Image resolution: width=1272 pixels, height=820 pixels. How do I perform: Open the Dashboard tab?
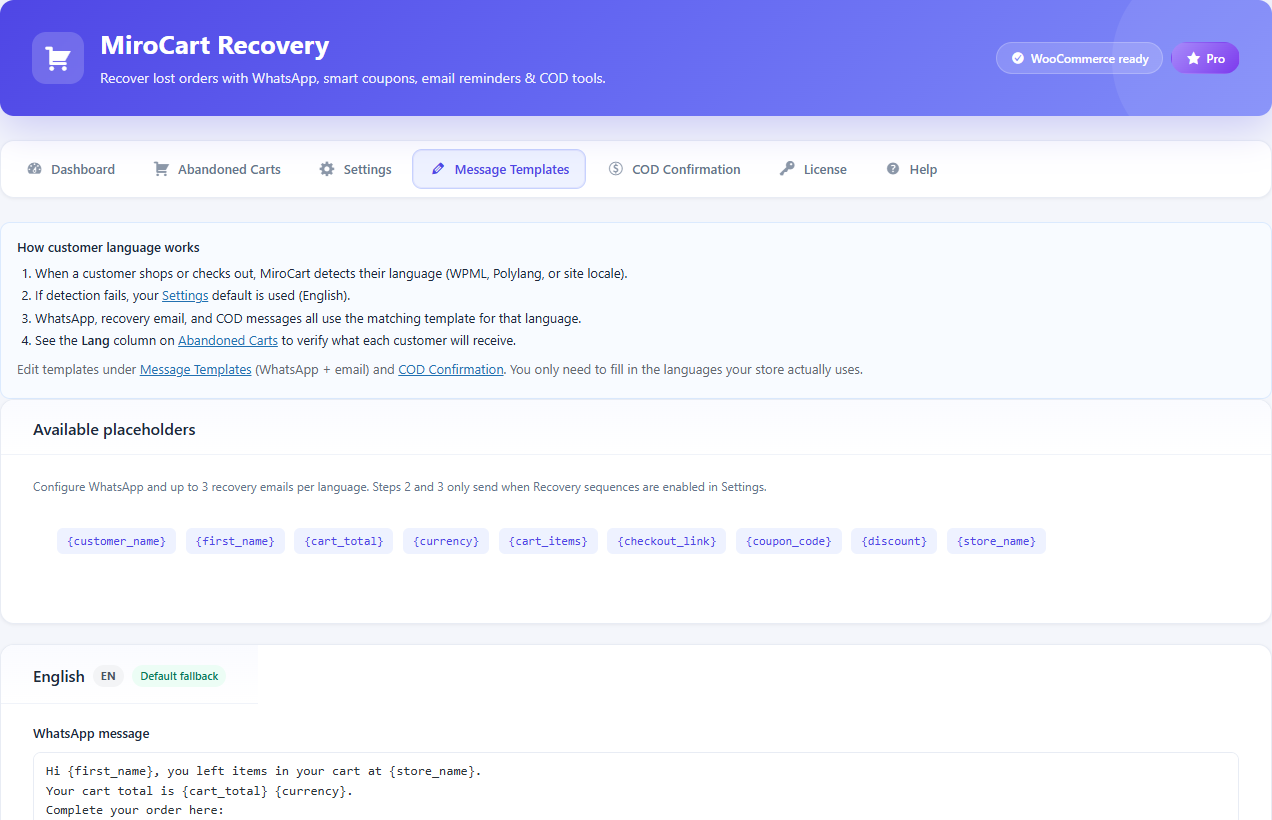click(71, 169)
